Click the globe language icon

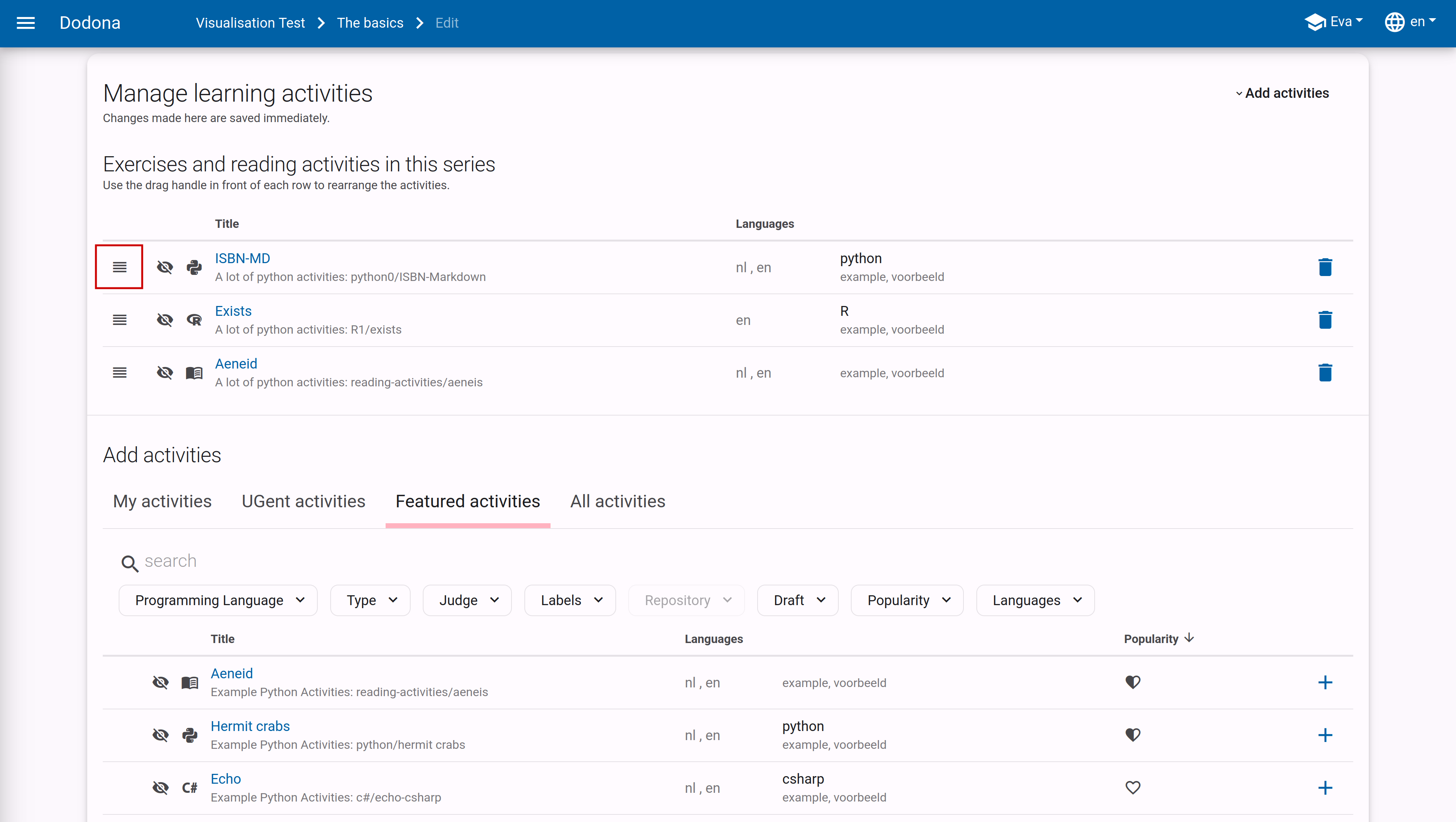[1395, 22]
